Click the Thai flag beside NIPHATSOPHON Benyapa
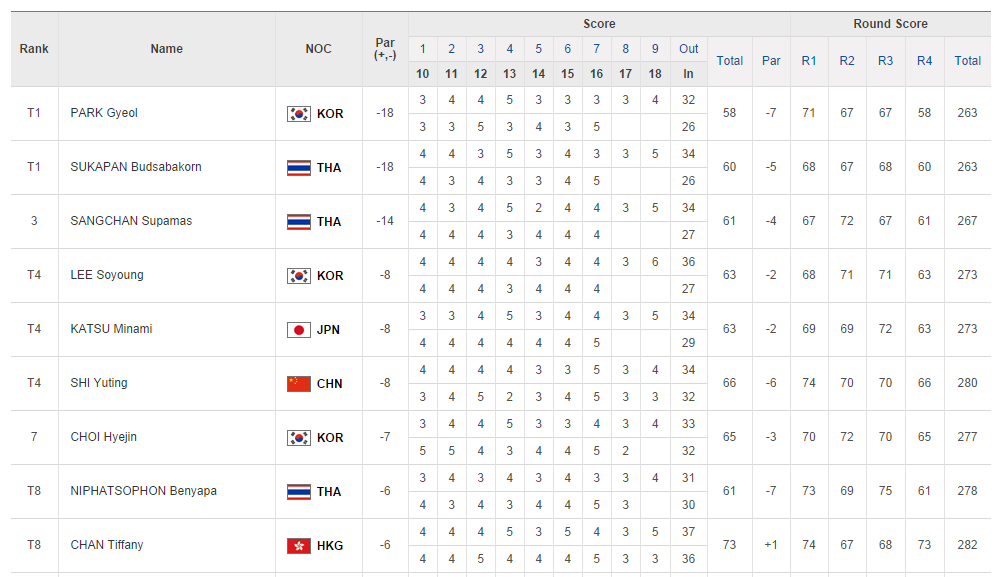Viewport: 996px width, 577px height. point(298,492)
